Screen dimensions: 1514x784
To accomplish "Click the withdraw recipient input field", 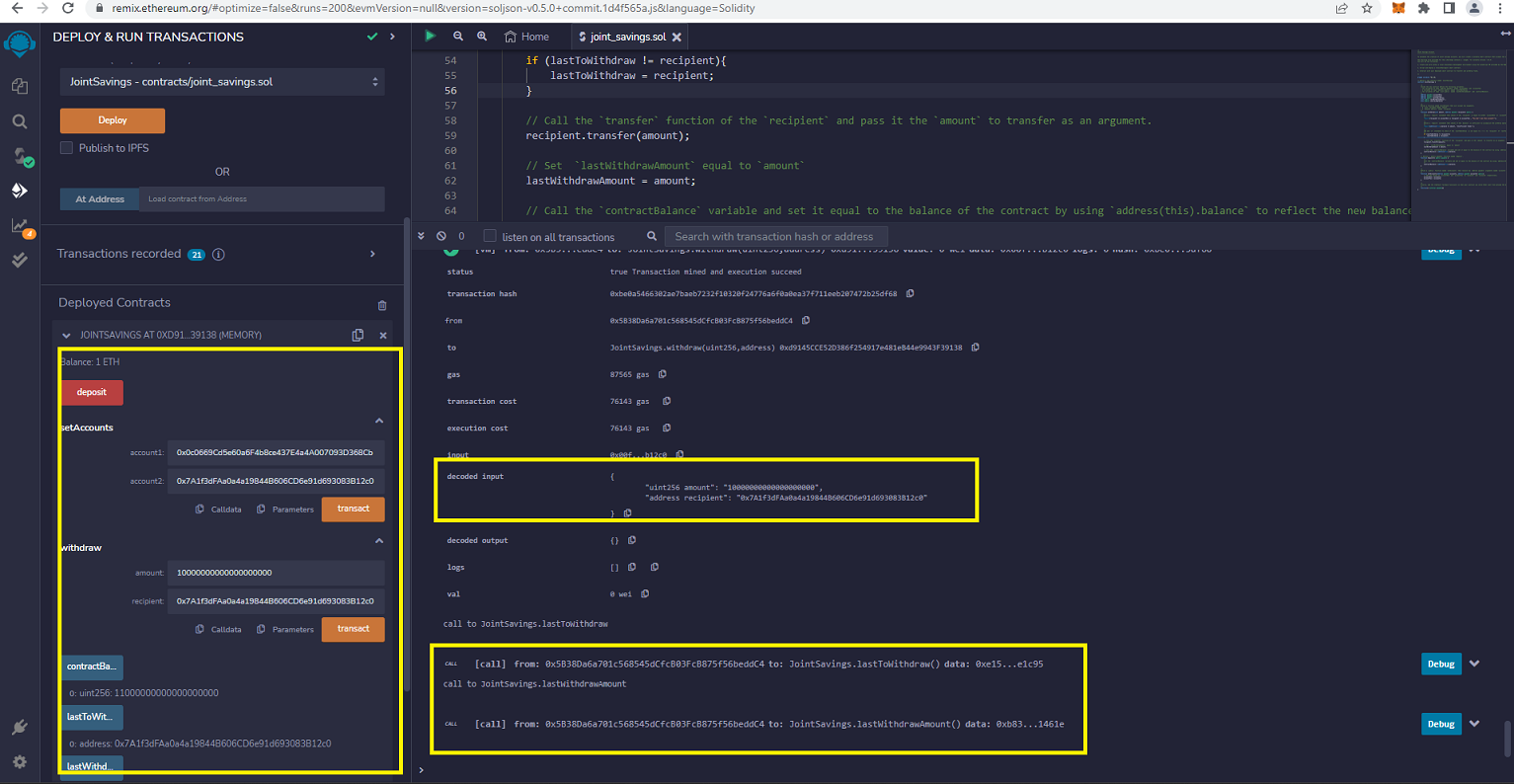I will click(x=276, y=600).
